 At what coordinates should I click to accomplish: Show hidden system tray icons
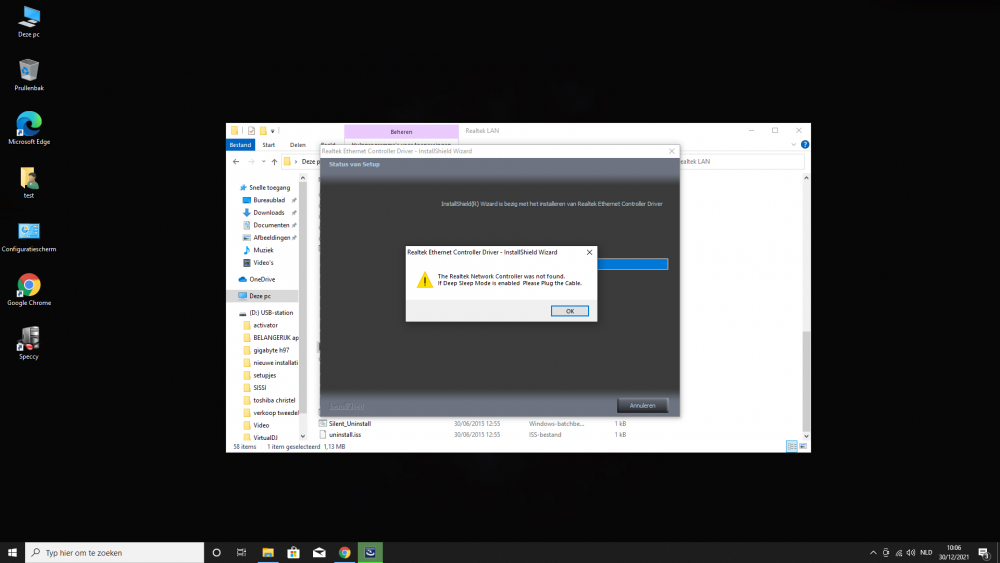pyautogui.click(x=873, y=553)
